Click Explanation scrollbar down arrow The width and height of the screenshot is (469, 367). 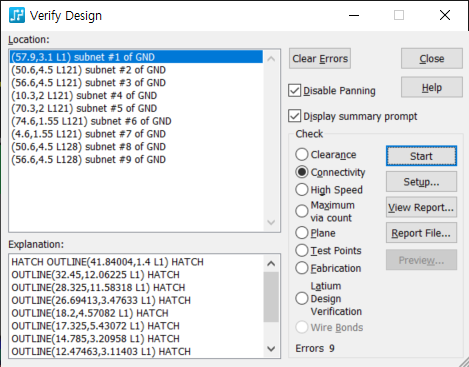pos(271,349)
